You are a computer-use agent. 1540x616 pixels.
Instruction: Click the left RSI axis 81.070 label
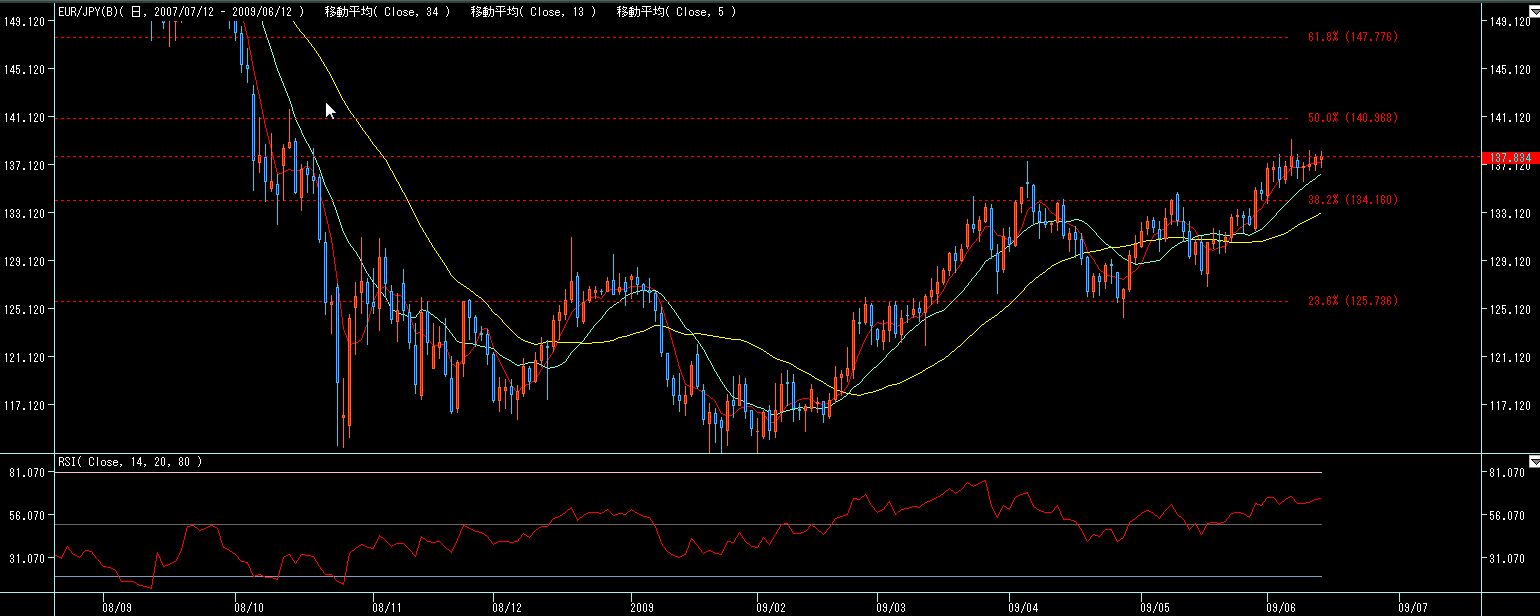click(x=28, y=472)
